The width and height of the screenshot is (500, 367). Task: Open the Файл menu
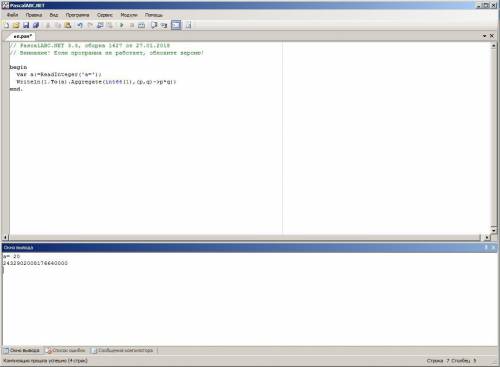13,15
